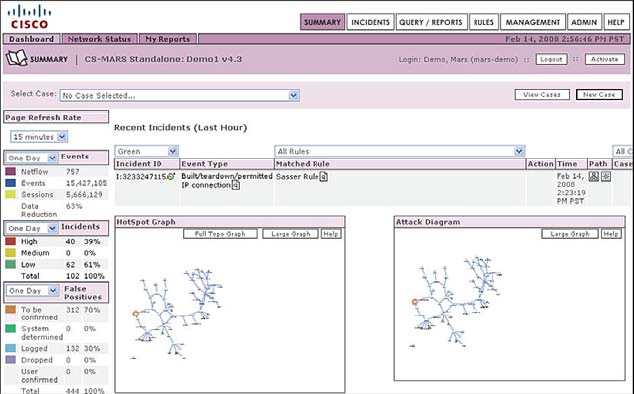Image resolution: width=634 pixels, height=394 pixels.
Task: Open the Select Case dropdown
Action: click(180, 95)
